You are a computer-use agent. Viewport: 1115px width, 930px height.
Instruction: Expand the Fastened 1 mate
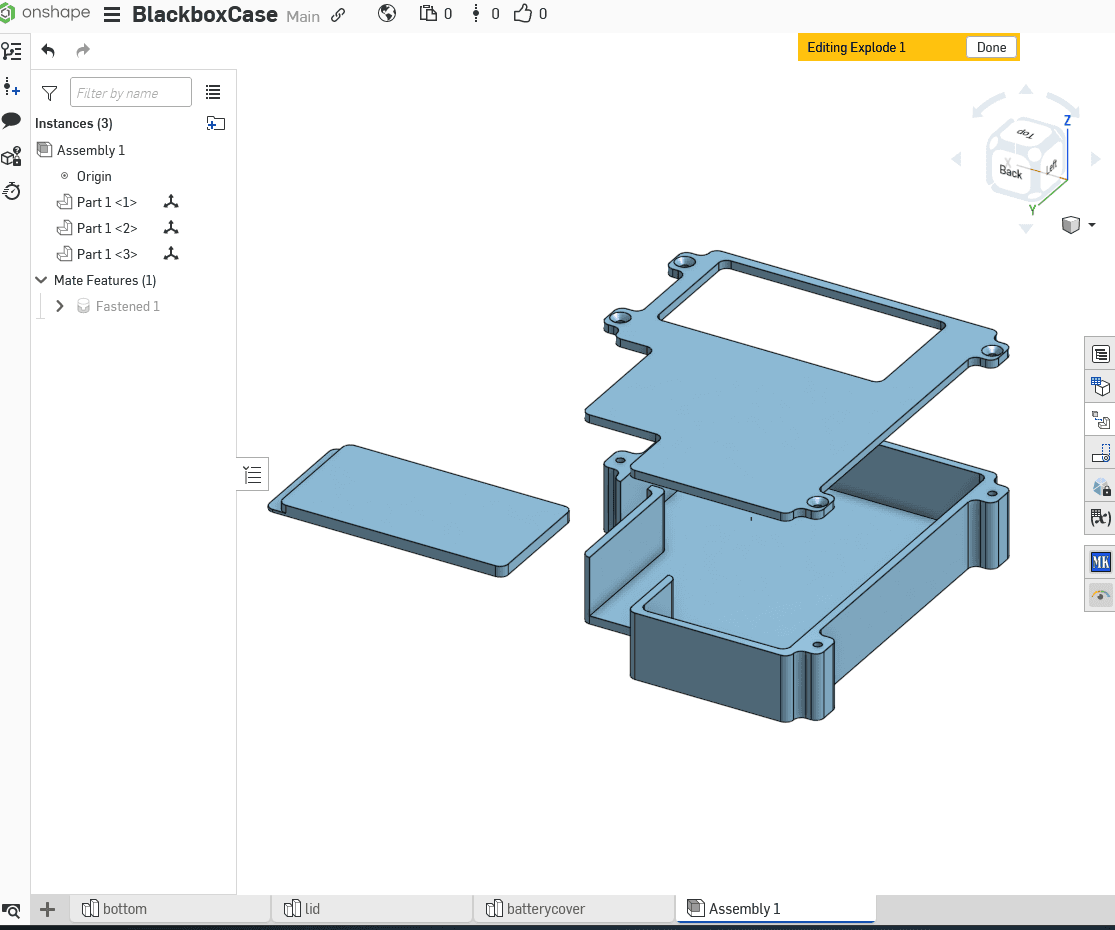(60, 307)
